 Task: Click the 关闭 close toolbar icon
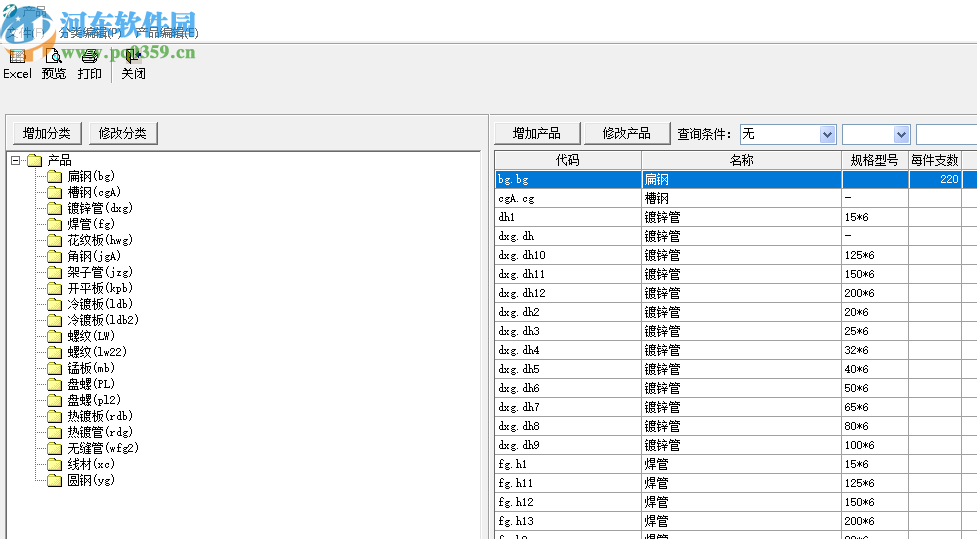[133, 57]
